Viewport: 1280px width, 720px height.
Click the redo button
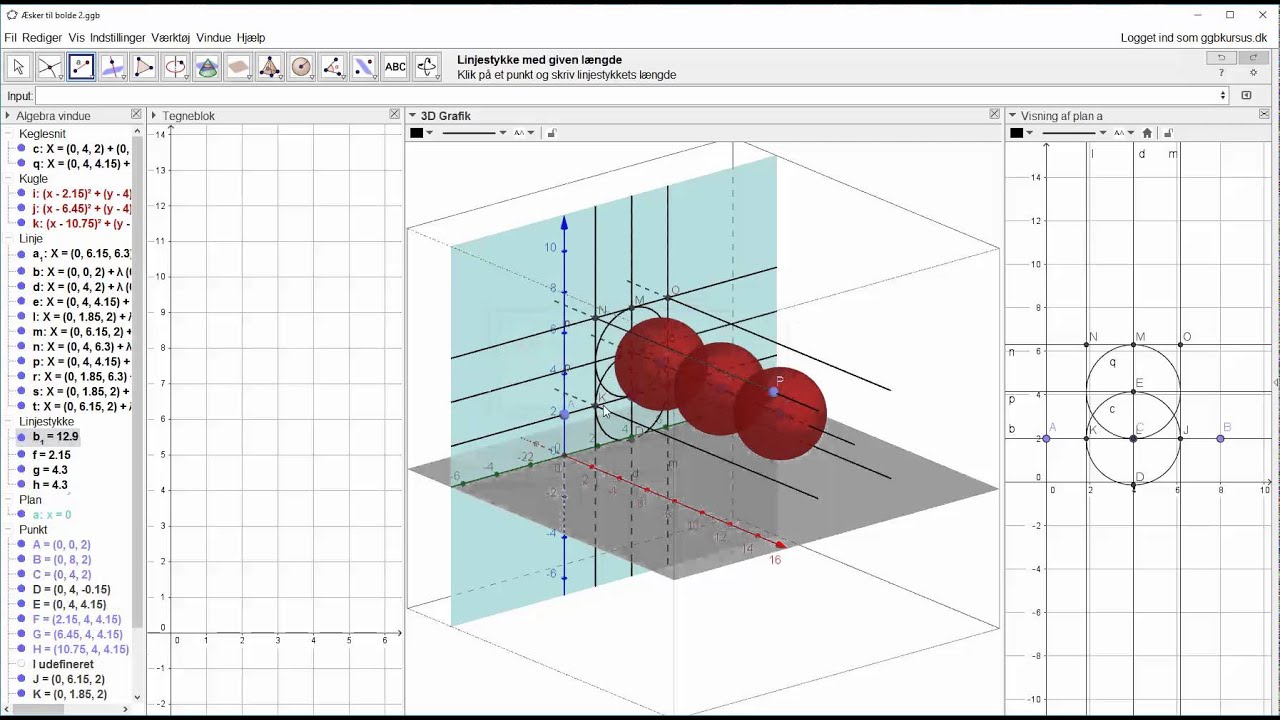point(1253,58)
